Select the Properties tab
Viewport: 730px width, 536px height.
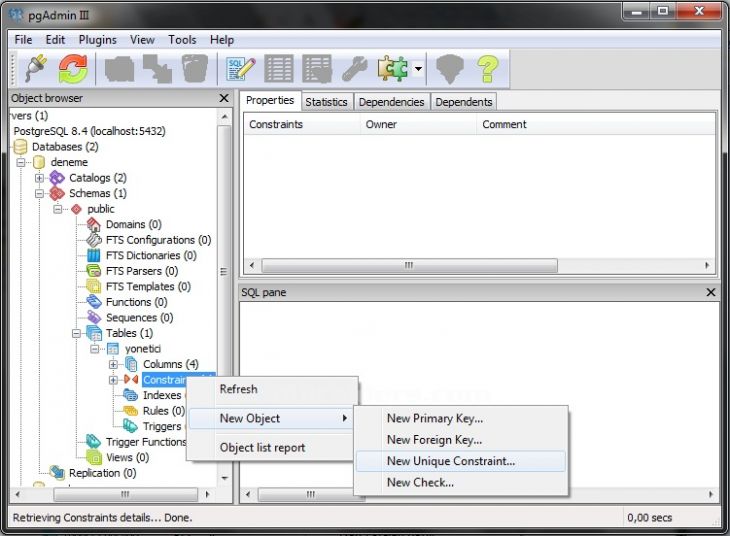[270, 100]
